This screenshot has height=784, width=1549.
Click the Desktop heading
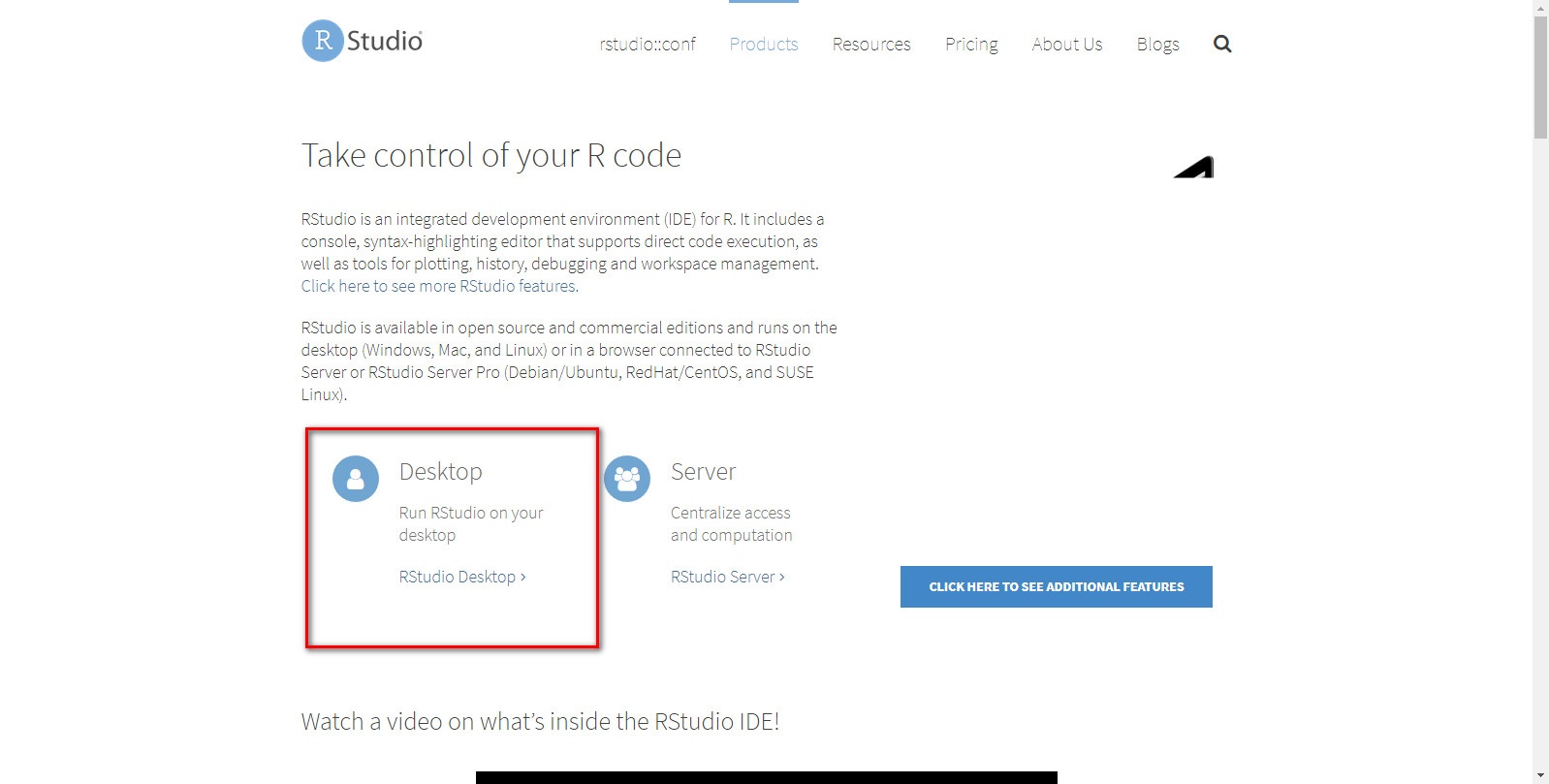[441, 472]
